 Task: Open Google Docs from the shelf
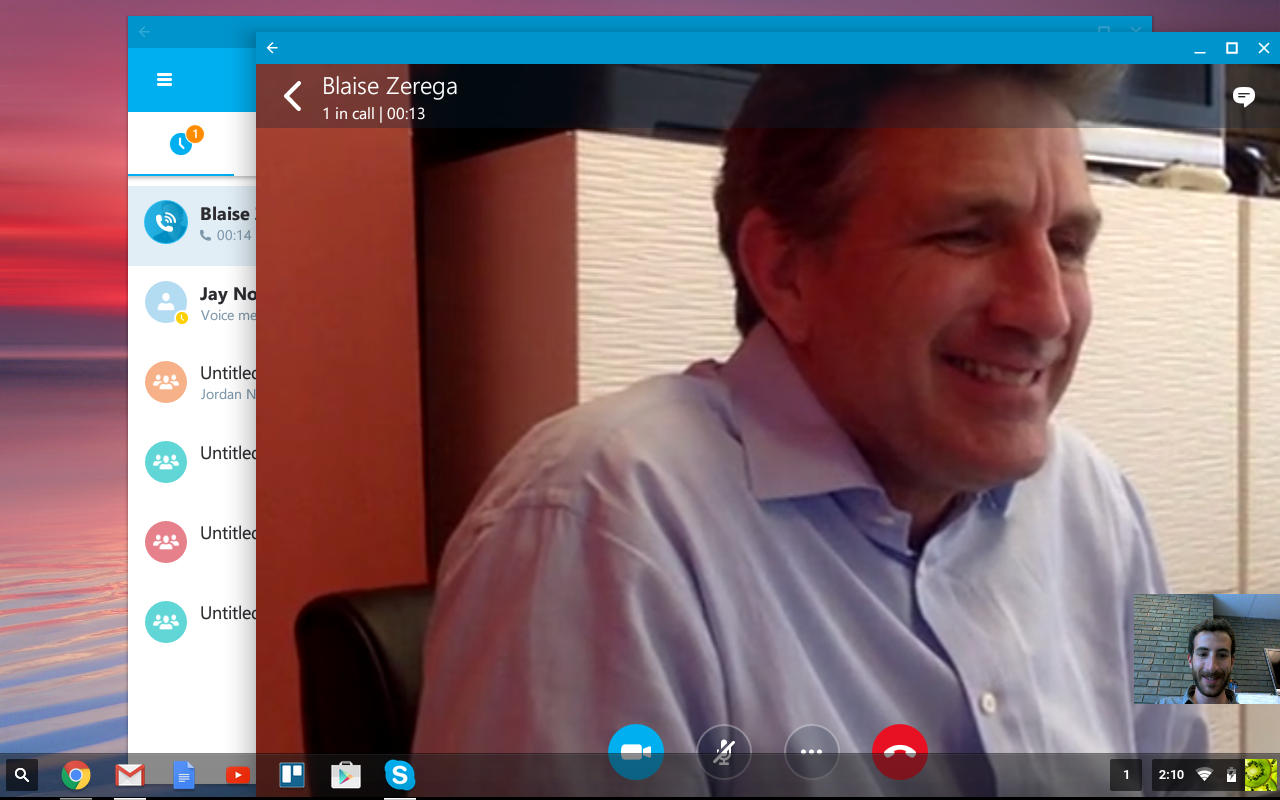coord(184,775)
